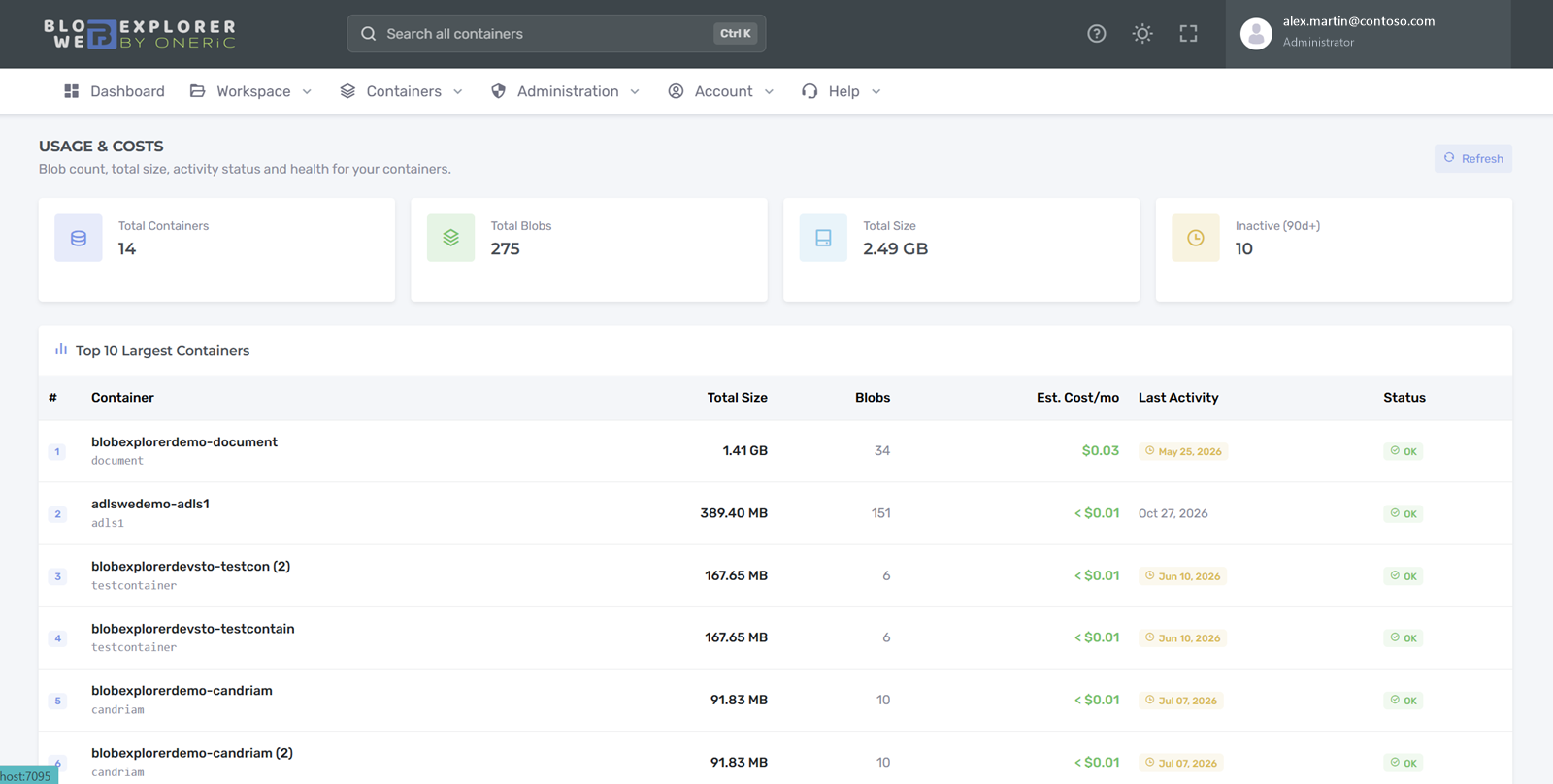Click the Dashboard grid icon

[71, 91]
